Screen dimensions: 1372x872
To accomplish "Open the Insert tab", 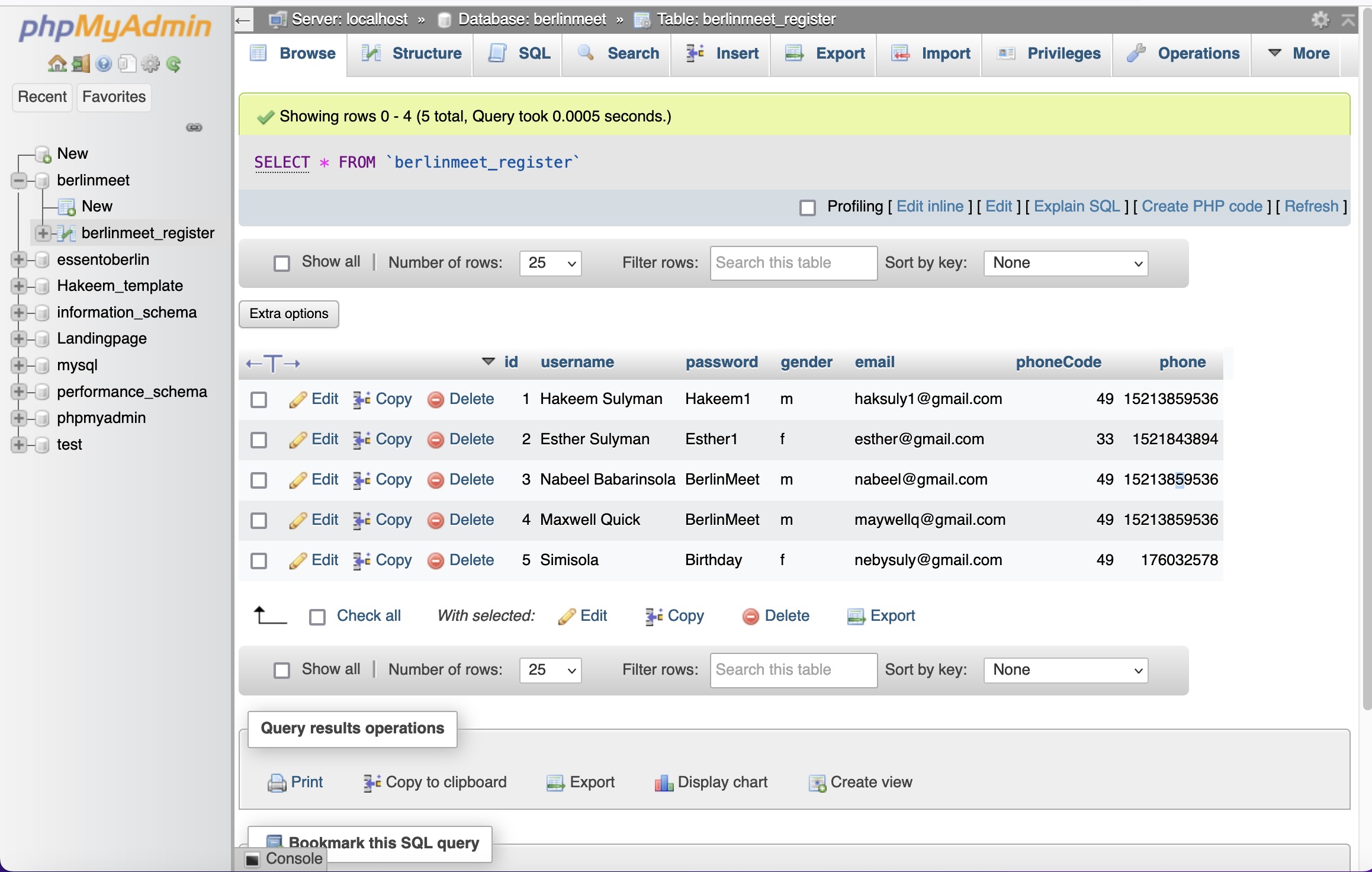I will click(722, 53).
